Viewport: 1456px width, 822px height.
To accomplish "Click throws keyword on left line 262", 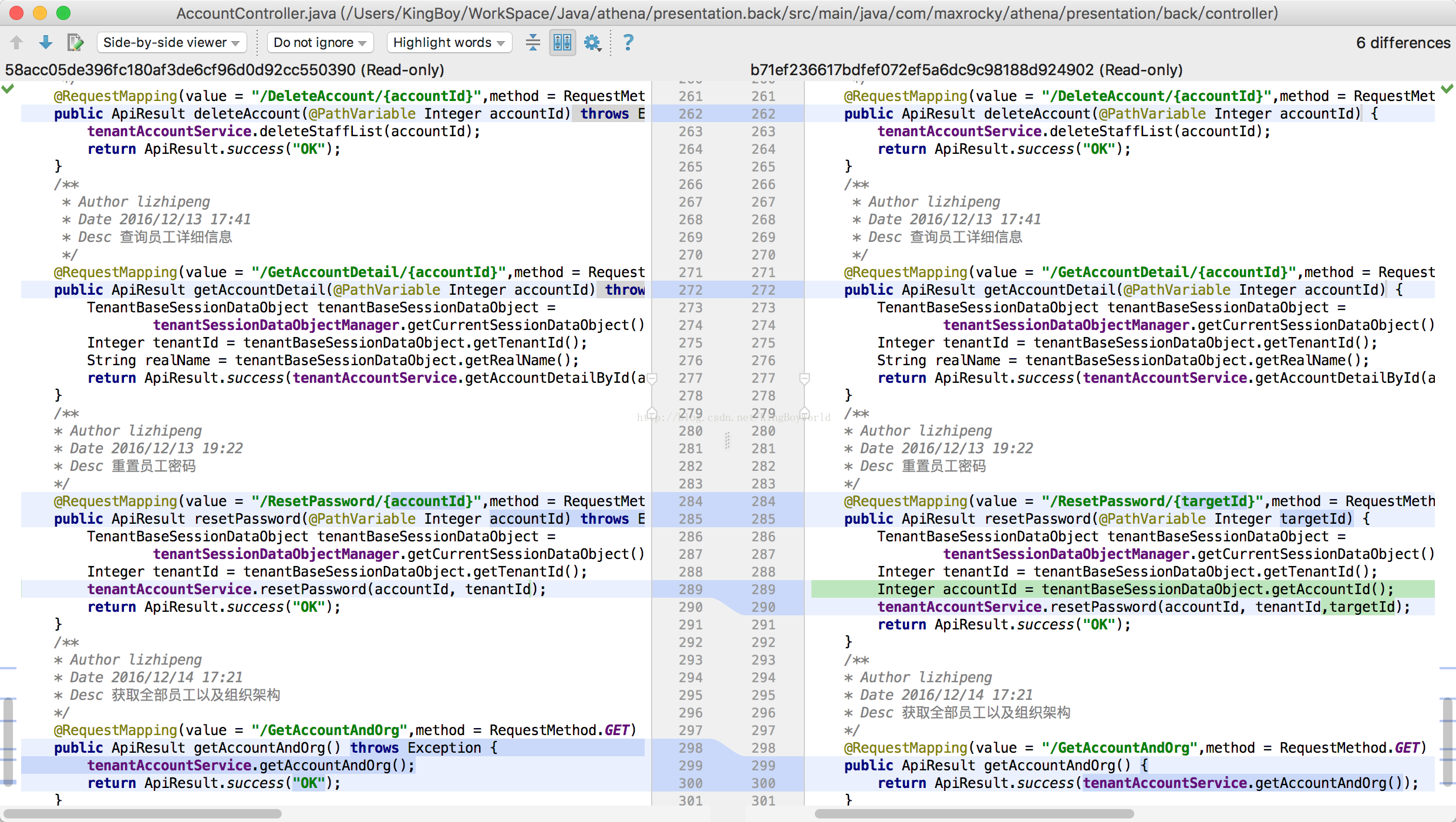I will pyautogui.click(x=605, y=114).
